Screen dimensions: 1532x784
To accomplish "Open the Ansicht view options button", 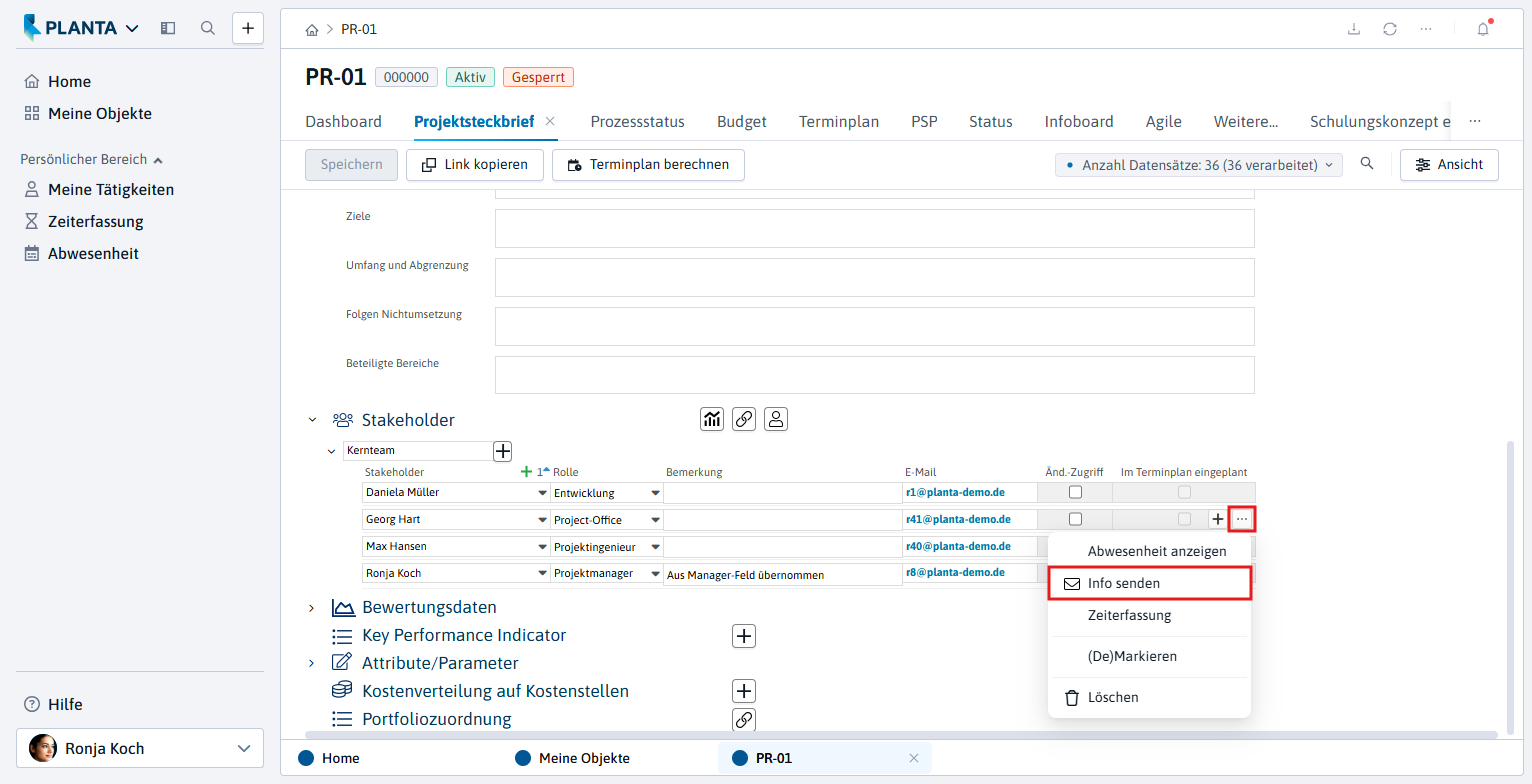I will pyautogui.click(x=1449, y=165).
